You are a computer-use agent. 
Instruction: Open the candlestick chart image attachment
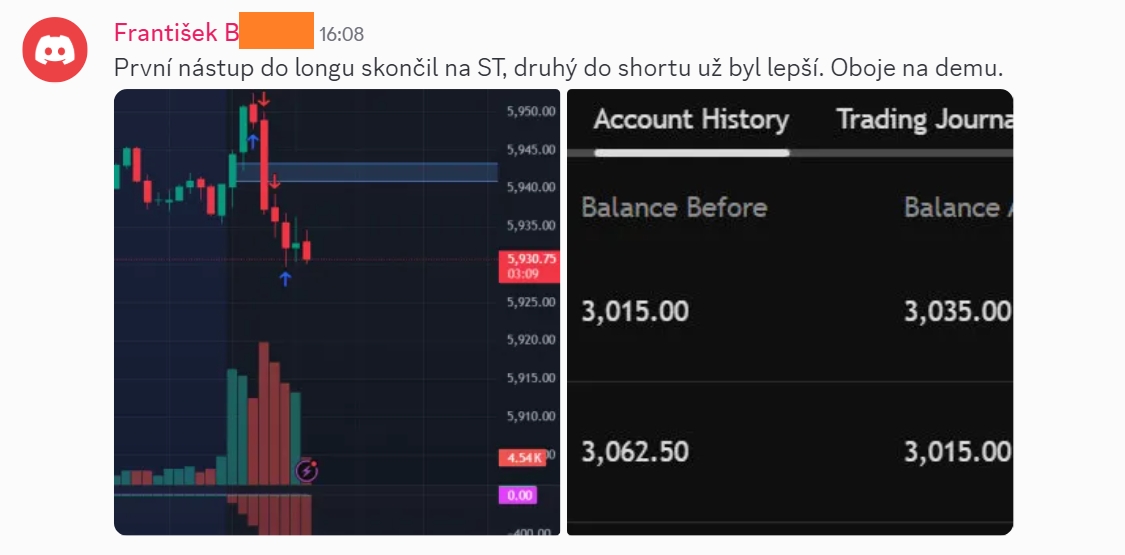[x=336, y=312]
